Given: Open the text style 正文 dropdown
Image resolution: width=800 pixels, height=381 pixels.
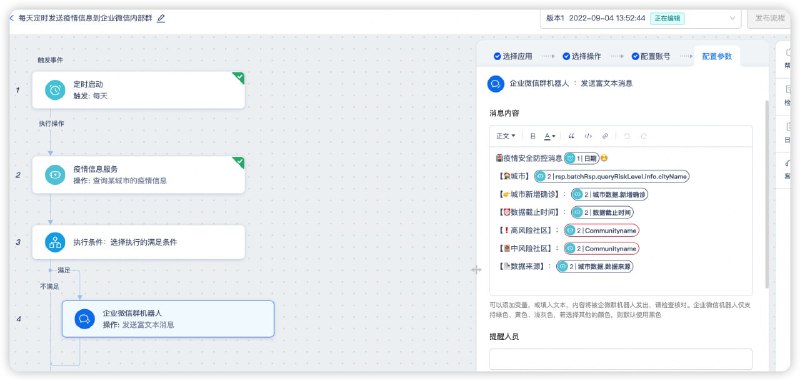Looking at the screenshot, I should (506, 136).
